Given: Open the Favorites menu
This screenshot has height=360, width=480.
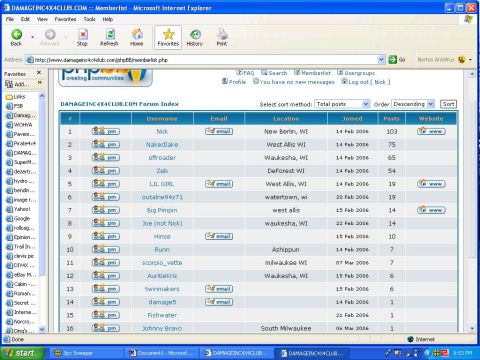Looking at the screenshot, I should (x=65, y=19).
